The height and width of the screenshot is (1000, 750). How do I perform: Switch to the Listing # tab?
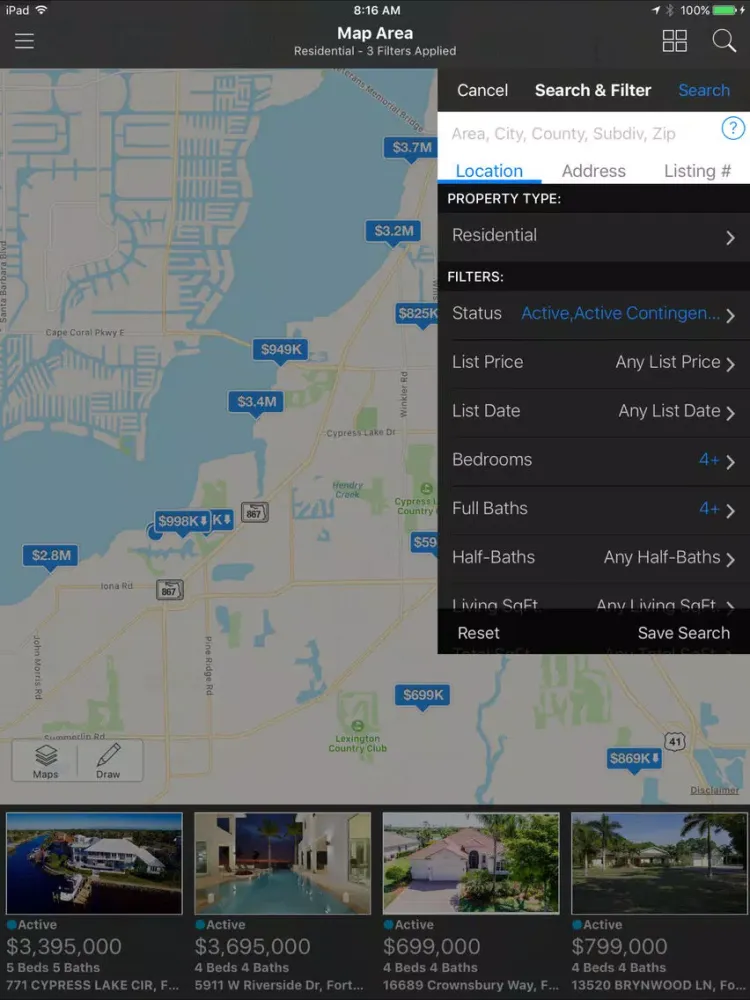click(697, 171)
